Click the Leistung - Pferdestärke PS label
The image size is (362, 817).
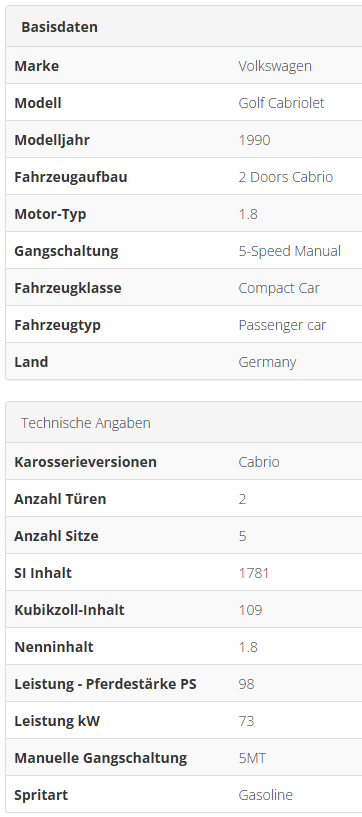point(105,684)
